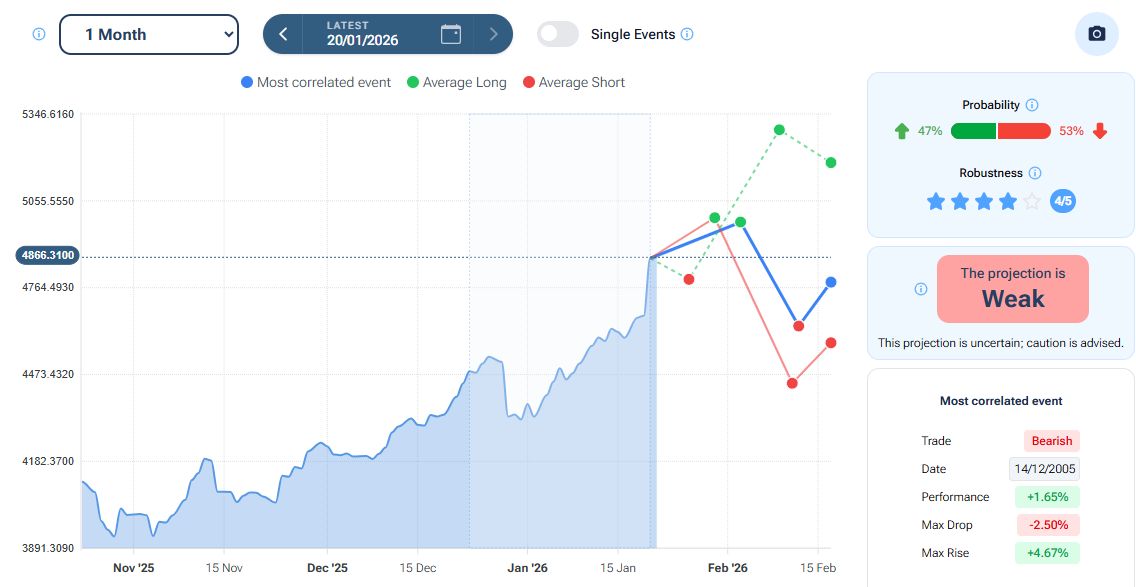1136x587 pixels.
Task: Click the probability green-red bar
Action: tap(1000, 131)
